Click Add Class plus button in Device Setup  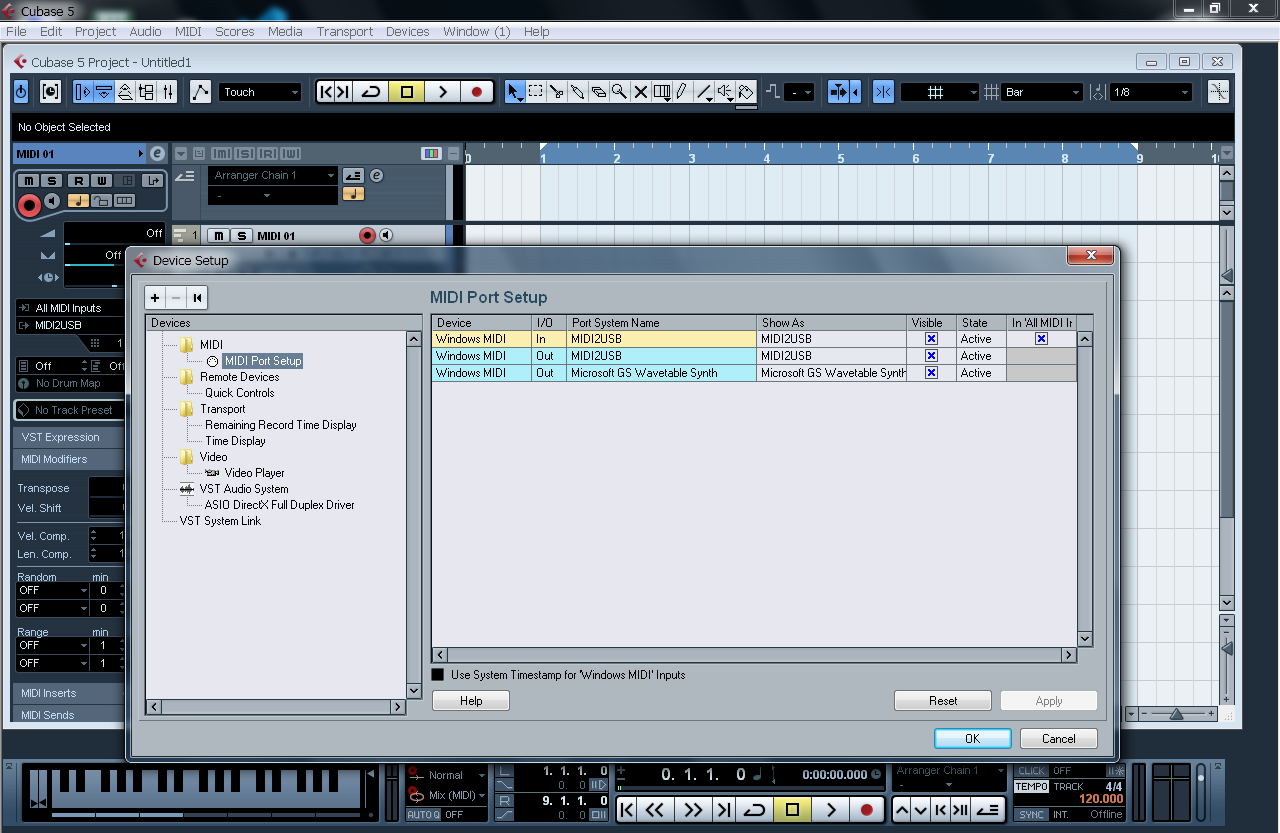coord(155,298)
